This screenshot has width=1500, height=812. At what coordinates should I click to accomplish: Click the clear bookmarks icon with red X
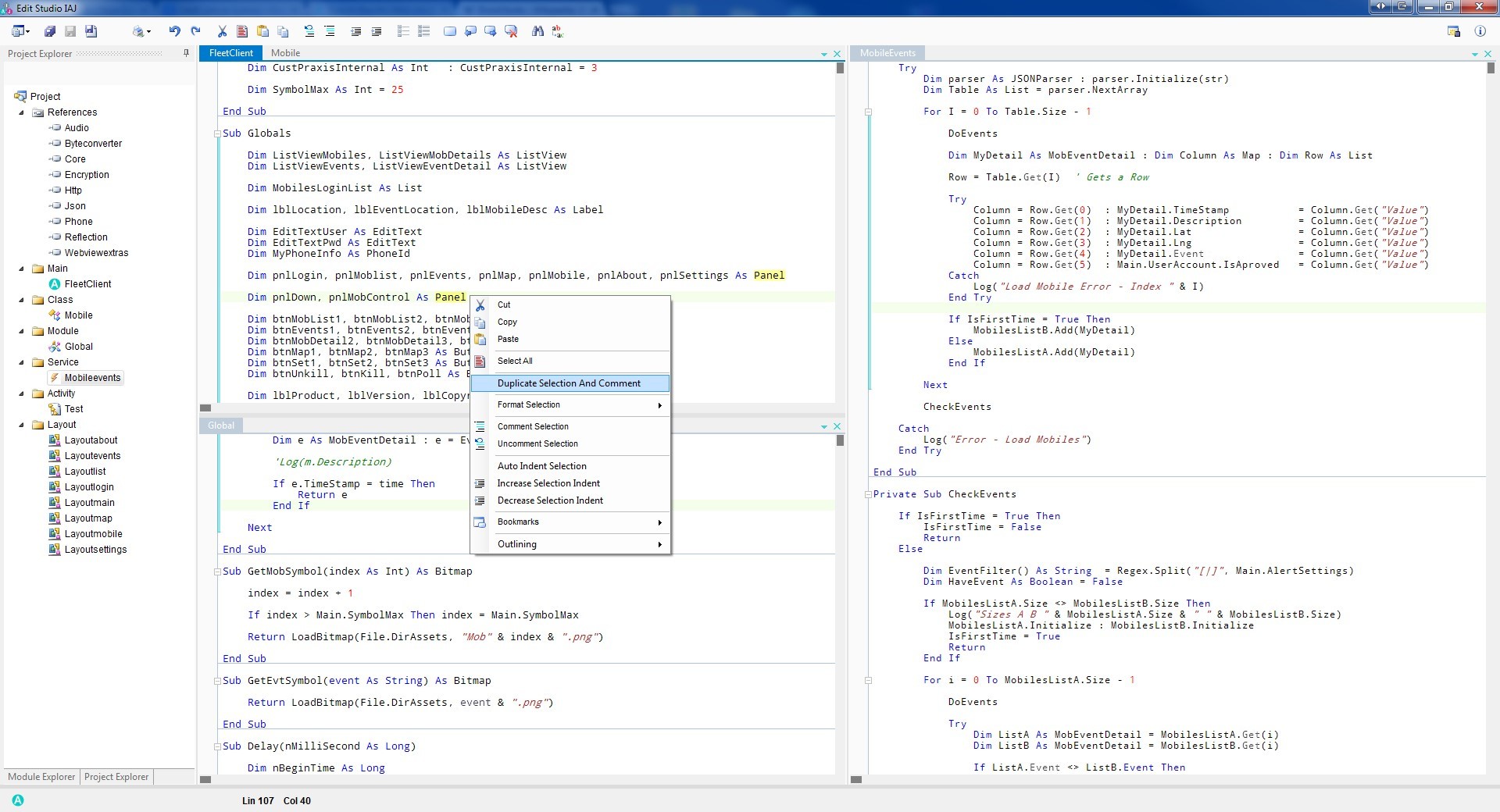pos(511,31)
